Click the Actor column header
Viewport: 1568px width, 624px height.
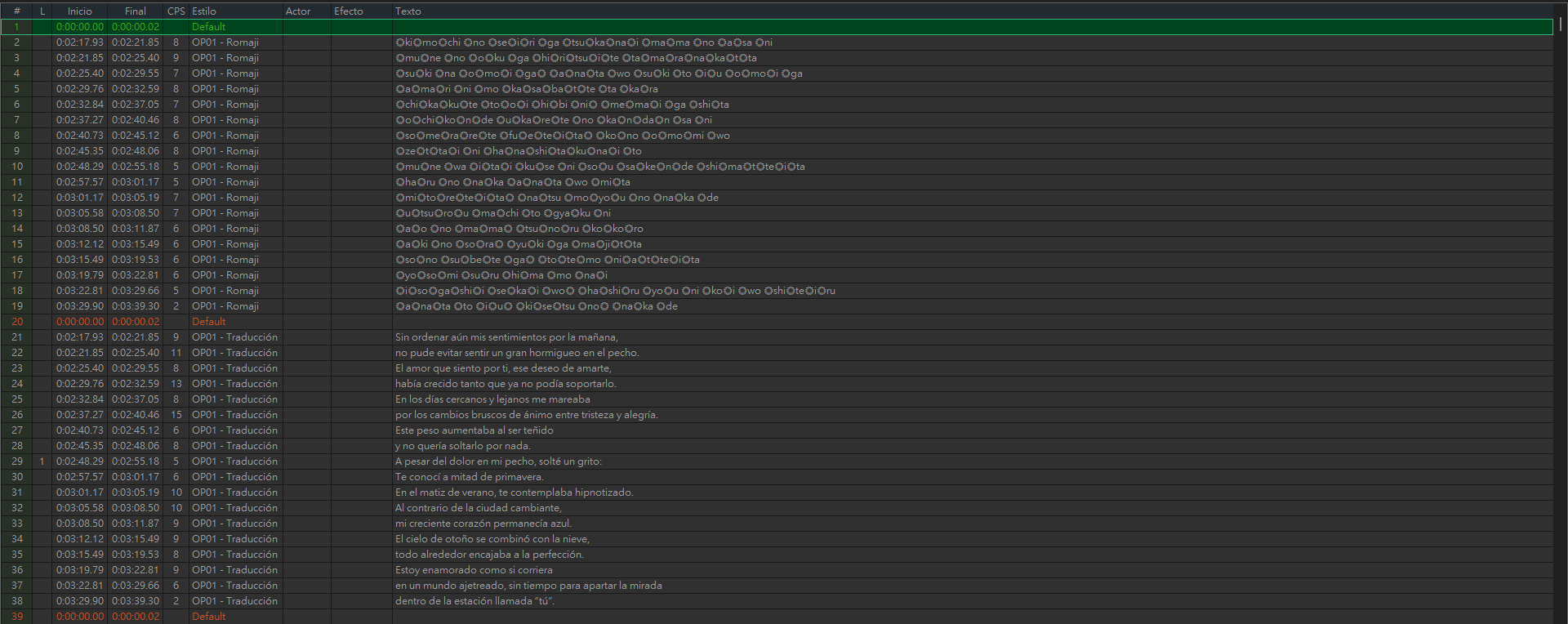click(x=298, y=11)
